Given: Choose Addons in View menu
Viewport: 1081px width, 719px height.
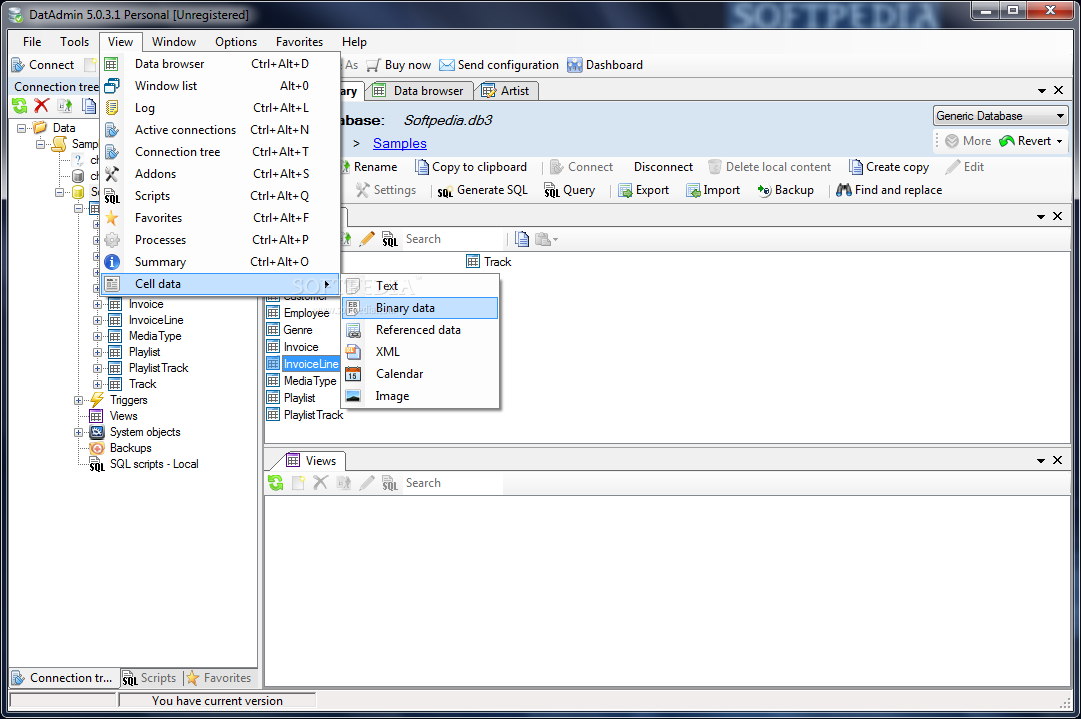Looking at the screenshot, I should (221, 174).
